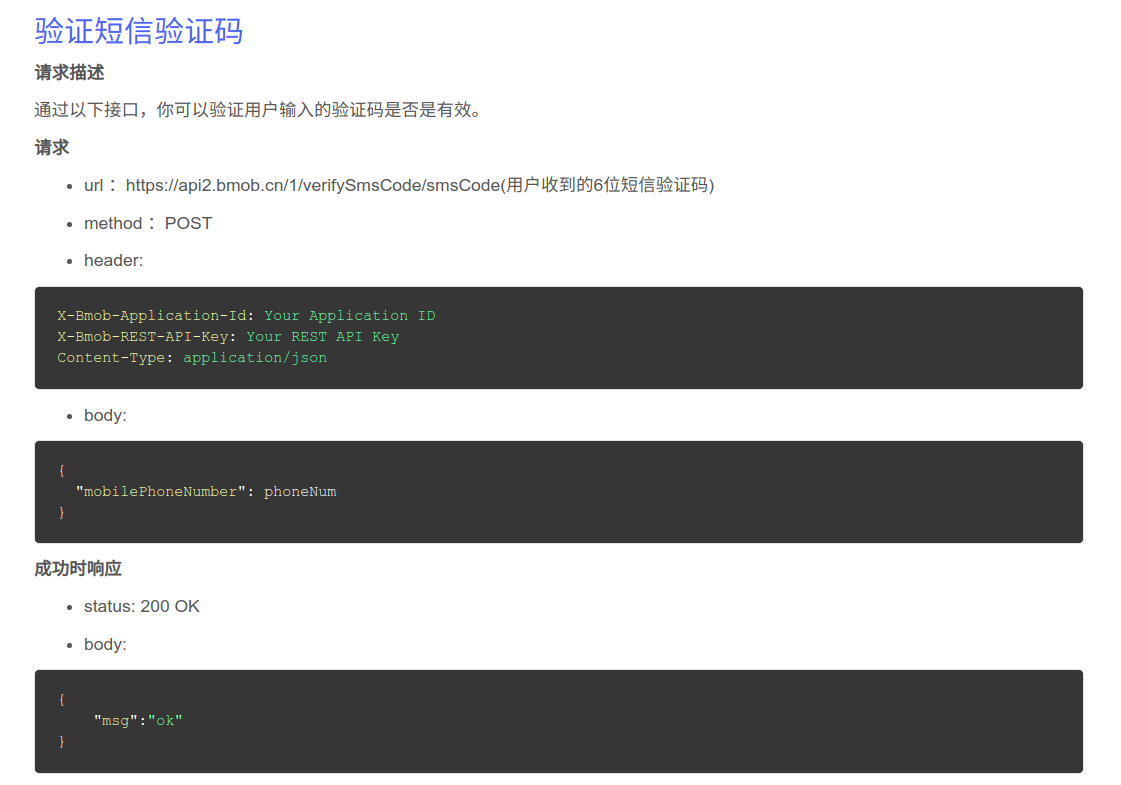Click the "msg" key in response code
1121x785 pixels.
(116, 721)
